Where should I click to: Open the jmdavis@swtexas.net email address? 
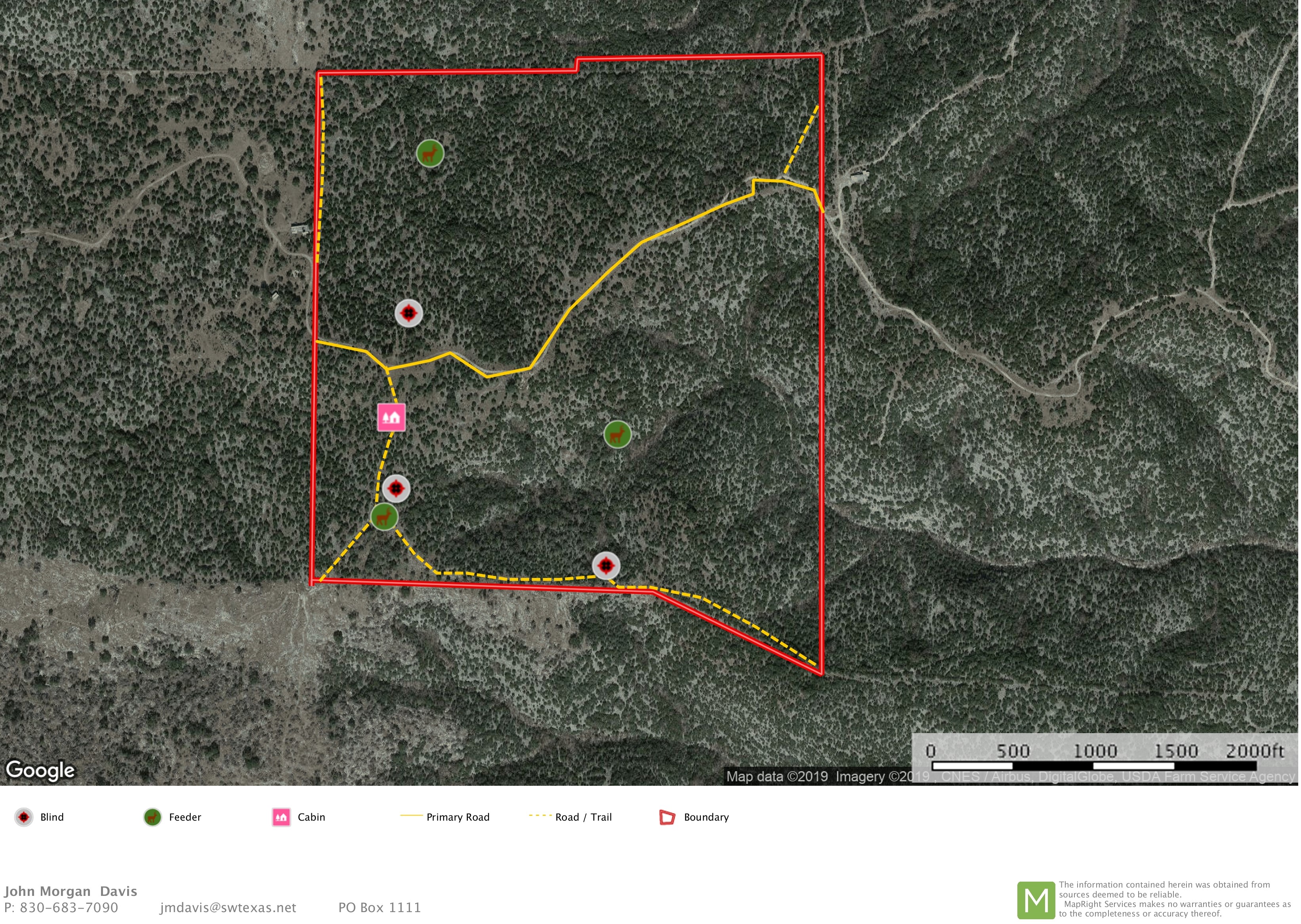click(x=228, y=907)
